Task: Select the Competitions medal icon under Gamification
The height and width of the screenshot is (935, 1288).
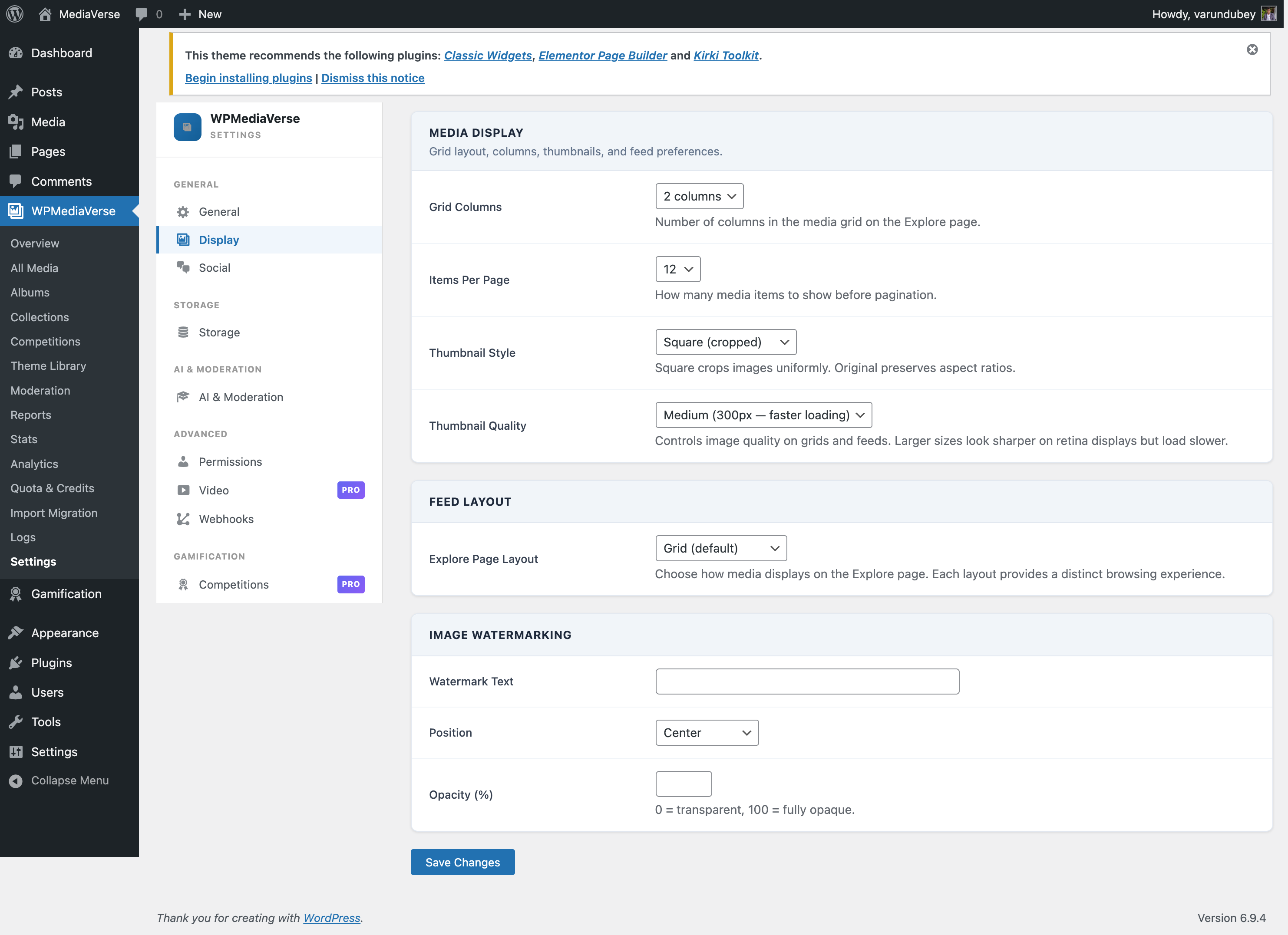Action: (x=183, y=584)
